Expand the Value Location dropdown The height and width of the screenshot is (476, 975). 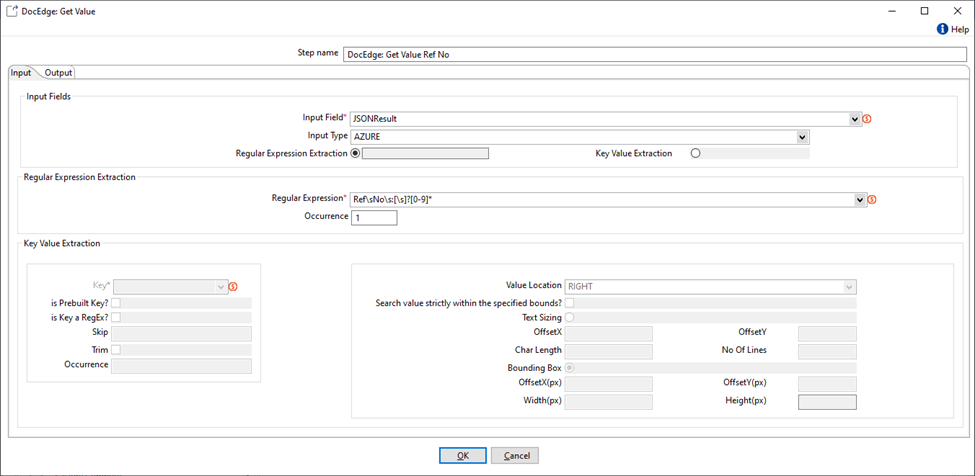[849, 286]
